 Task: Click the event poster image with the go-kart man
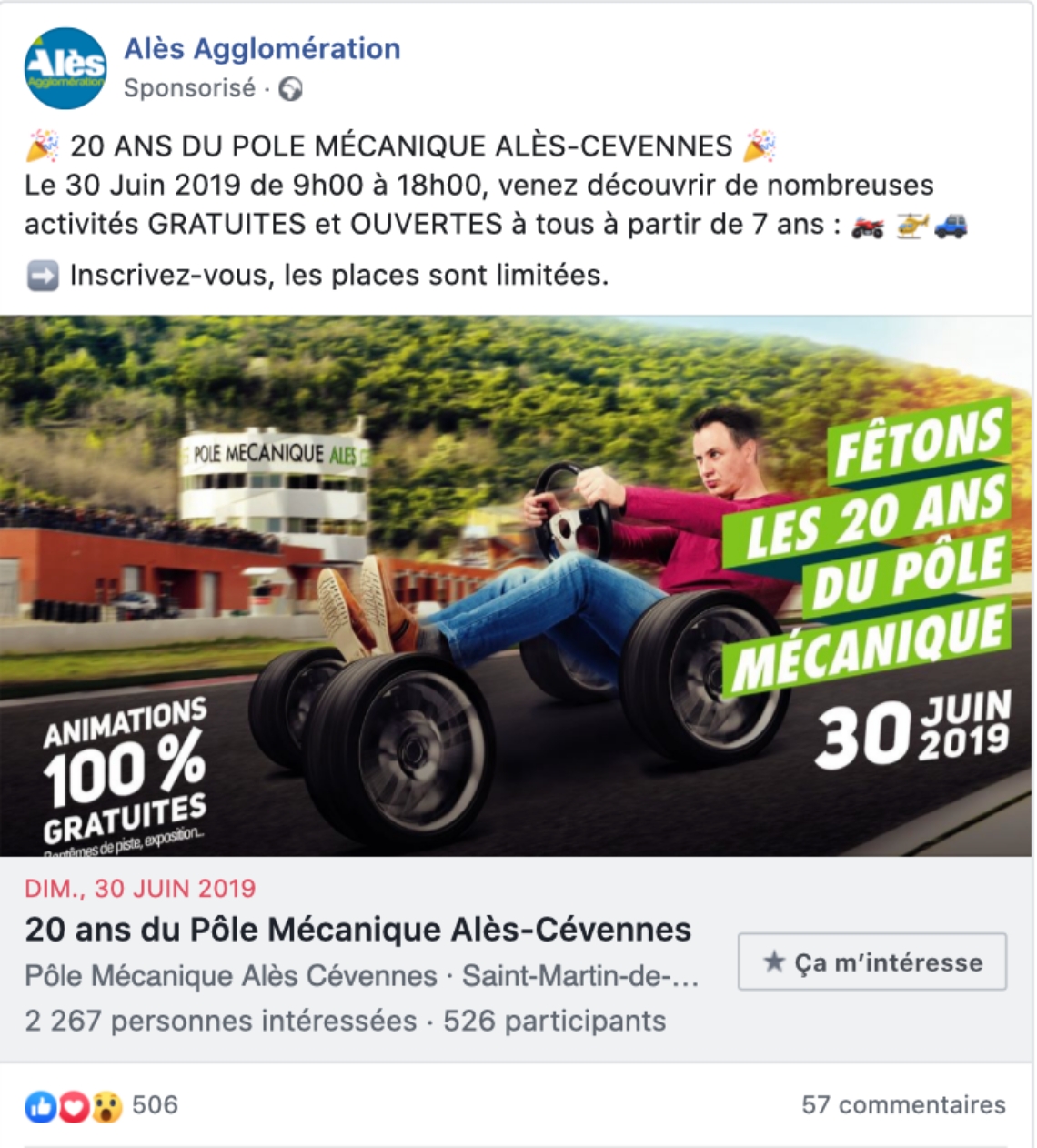click(x=517, y=586)
